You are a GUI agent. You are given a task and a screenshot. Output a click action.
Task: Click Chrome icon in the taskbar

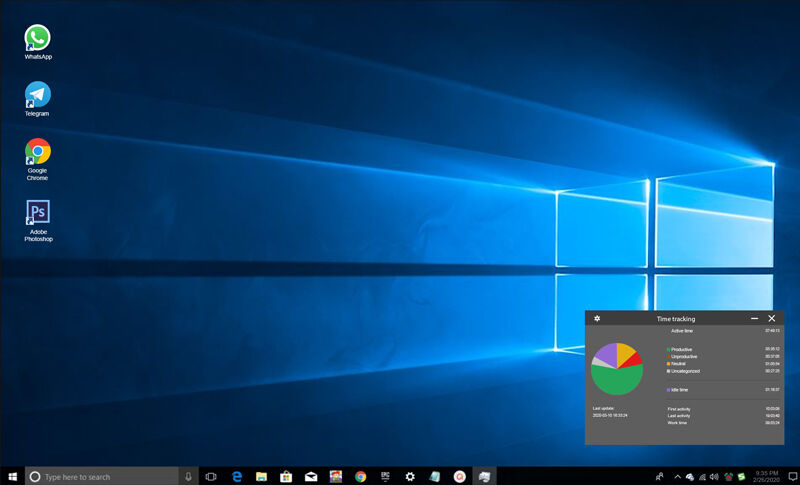[x=360, y=477]
